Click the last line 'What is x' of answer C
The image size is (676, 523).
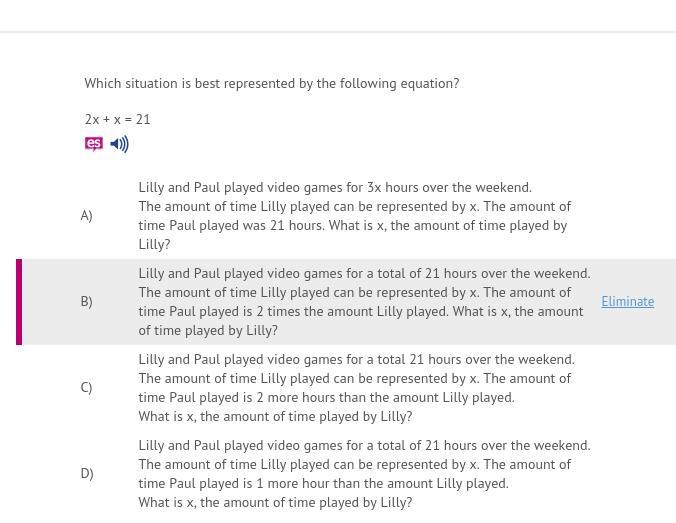(275, 417)
